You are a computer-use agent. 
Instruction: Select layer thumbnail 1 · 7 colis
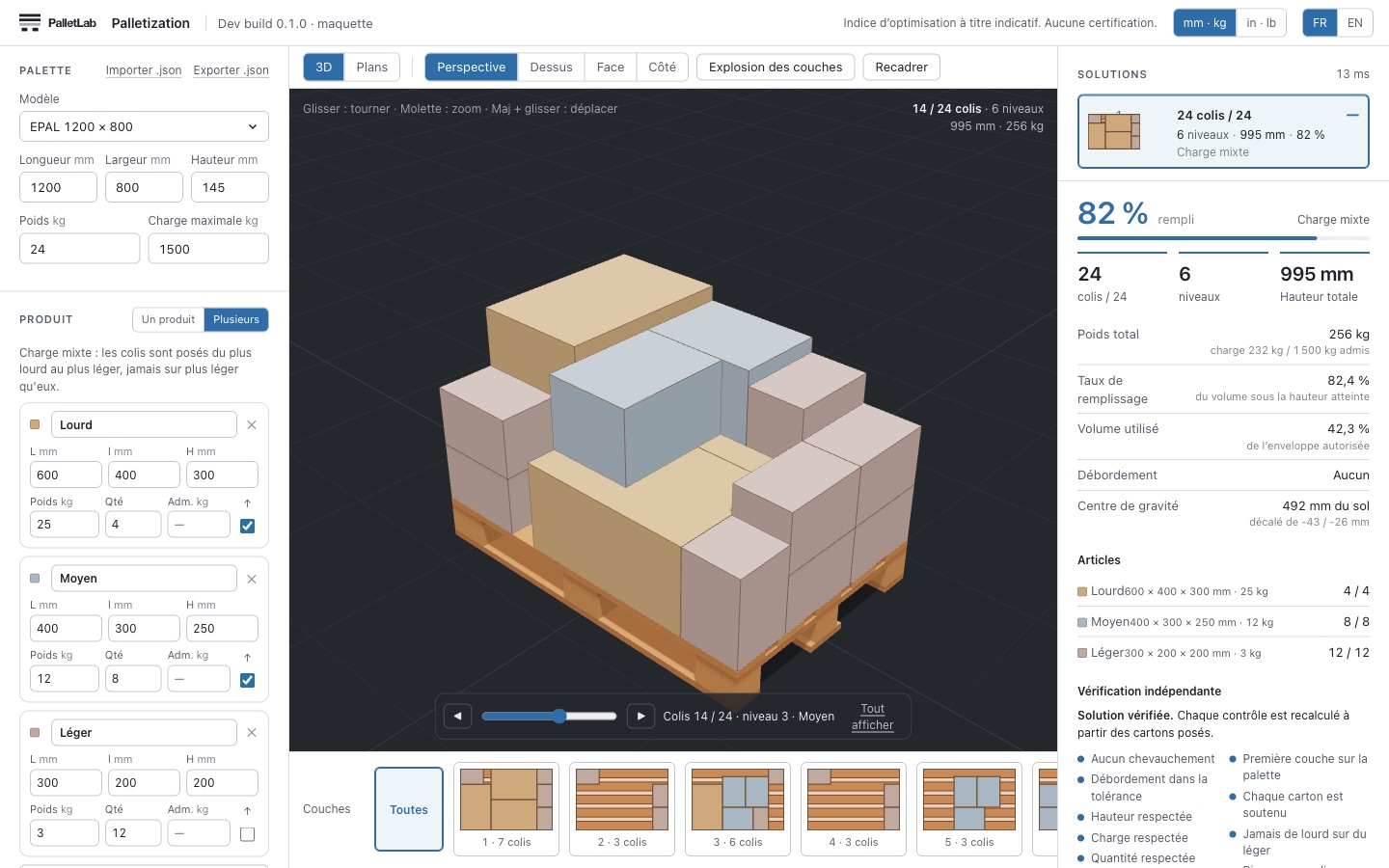(x=506, y=809)
